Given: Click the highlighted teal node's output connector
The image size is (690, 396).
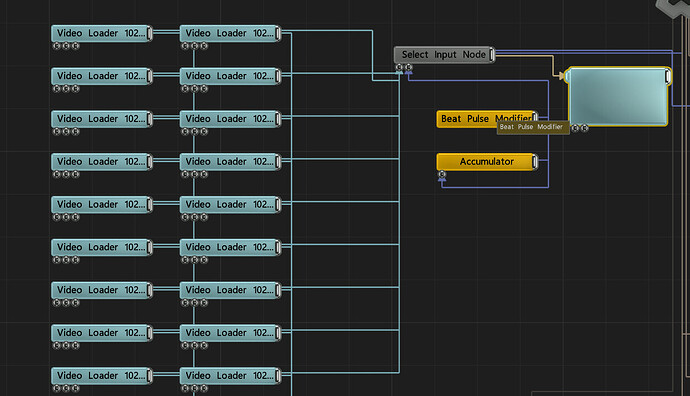Looking at the screenshot, I should 668,76.
